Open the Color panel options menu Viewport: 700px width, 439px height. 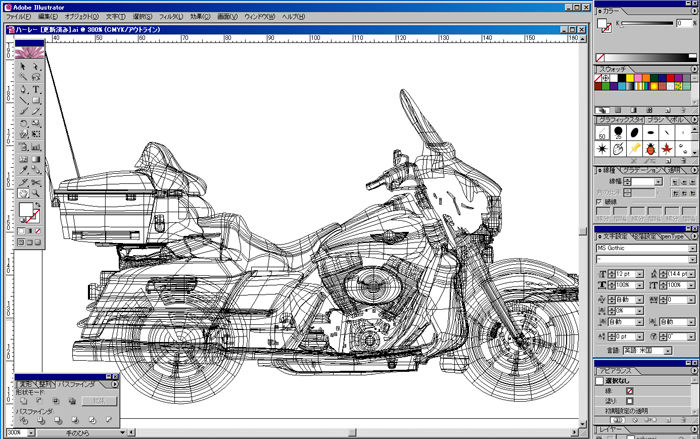tap(694, 11)
